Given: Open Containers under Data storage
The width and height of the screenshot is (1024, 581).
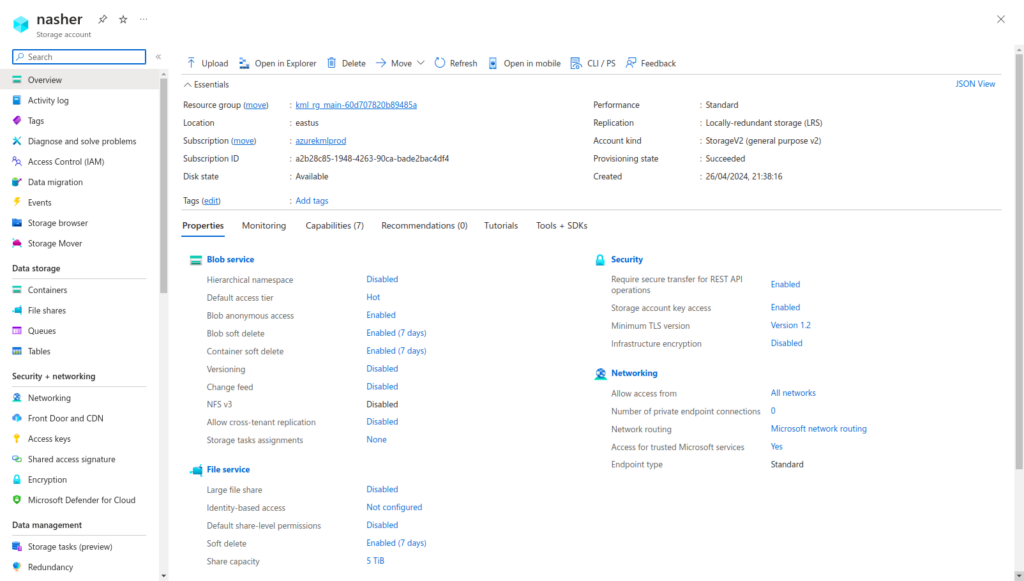Looking at the screenshot, I should 47,290.
